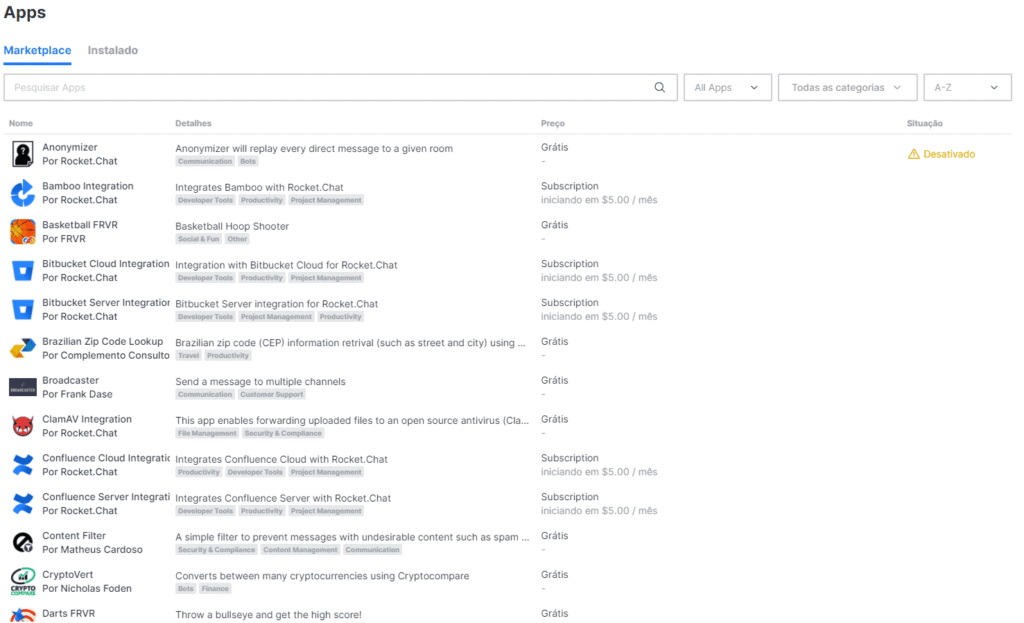
Task: Open the Bamboo Integration app name
Action: click(x=88, y=186)
